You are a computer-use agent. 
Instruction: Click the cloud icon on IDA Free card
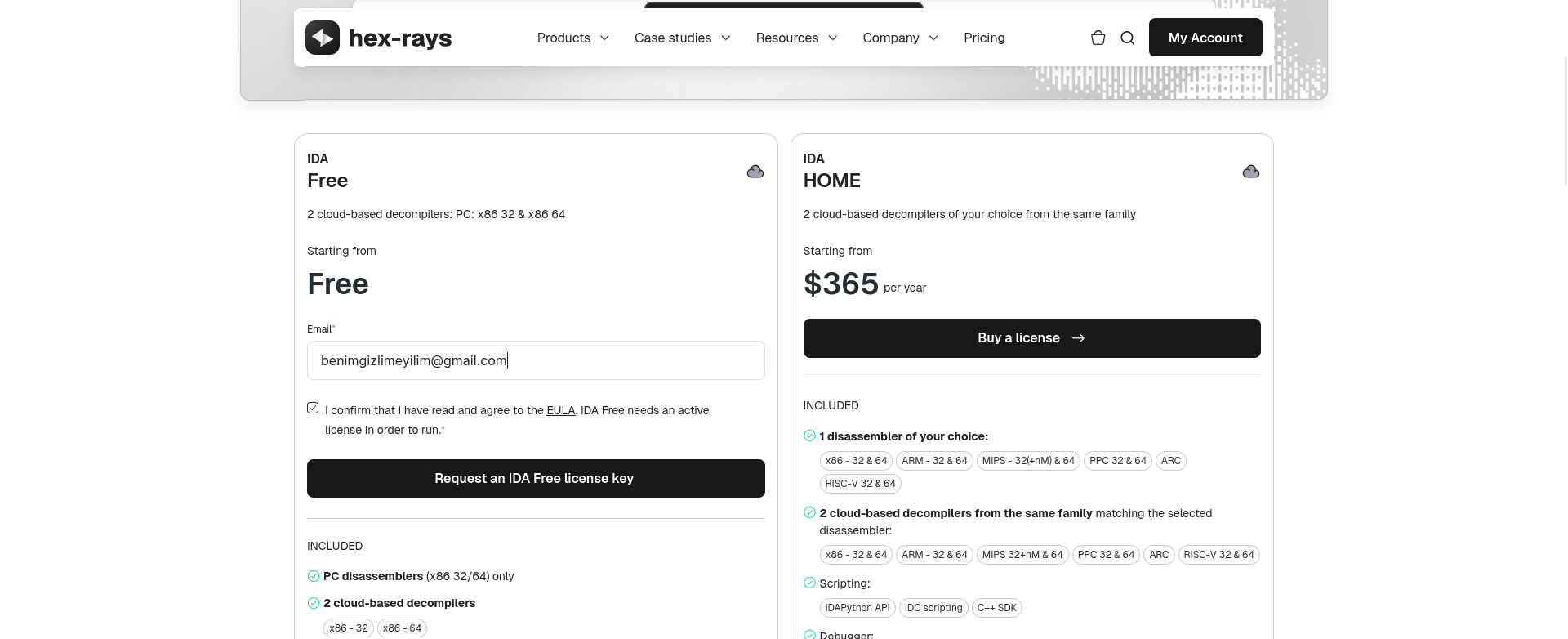pos(755,171)
